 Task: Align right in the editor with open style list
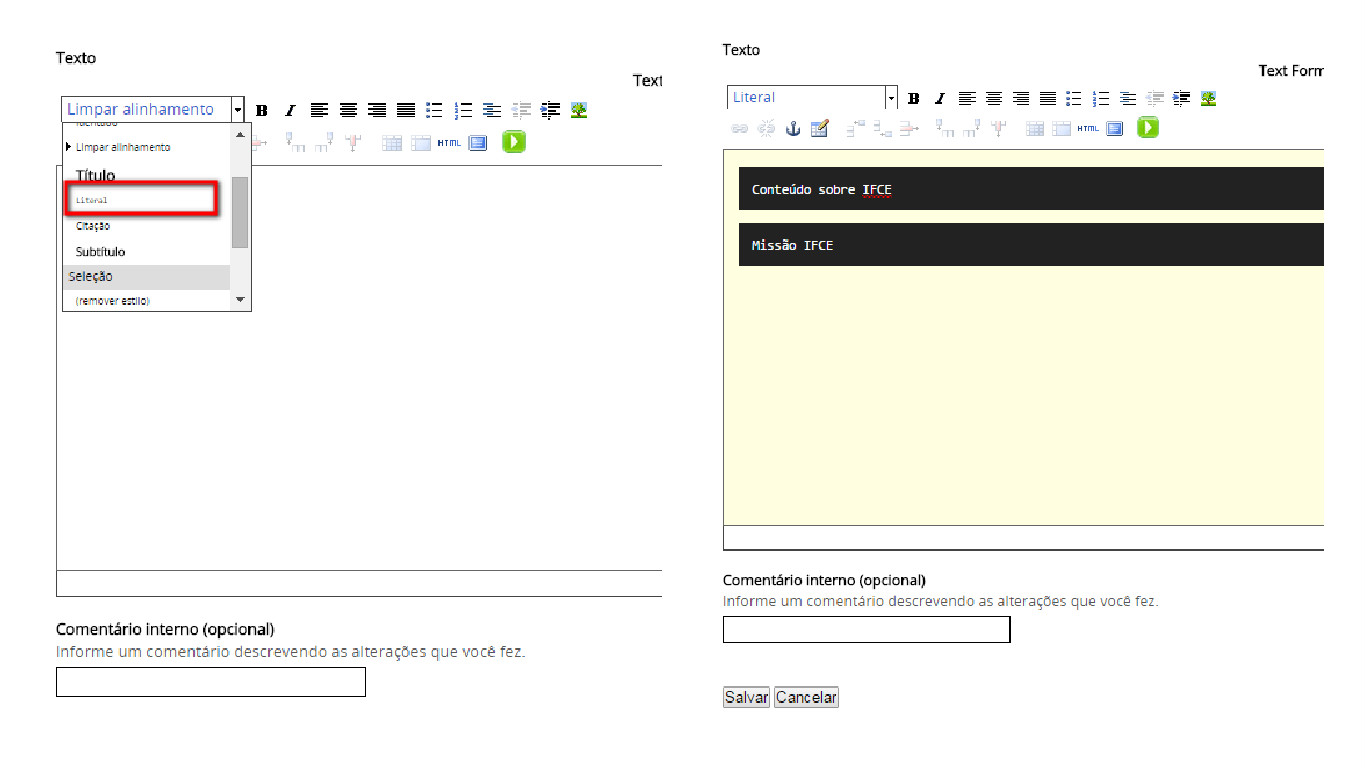(x=377, y=110)
